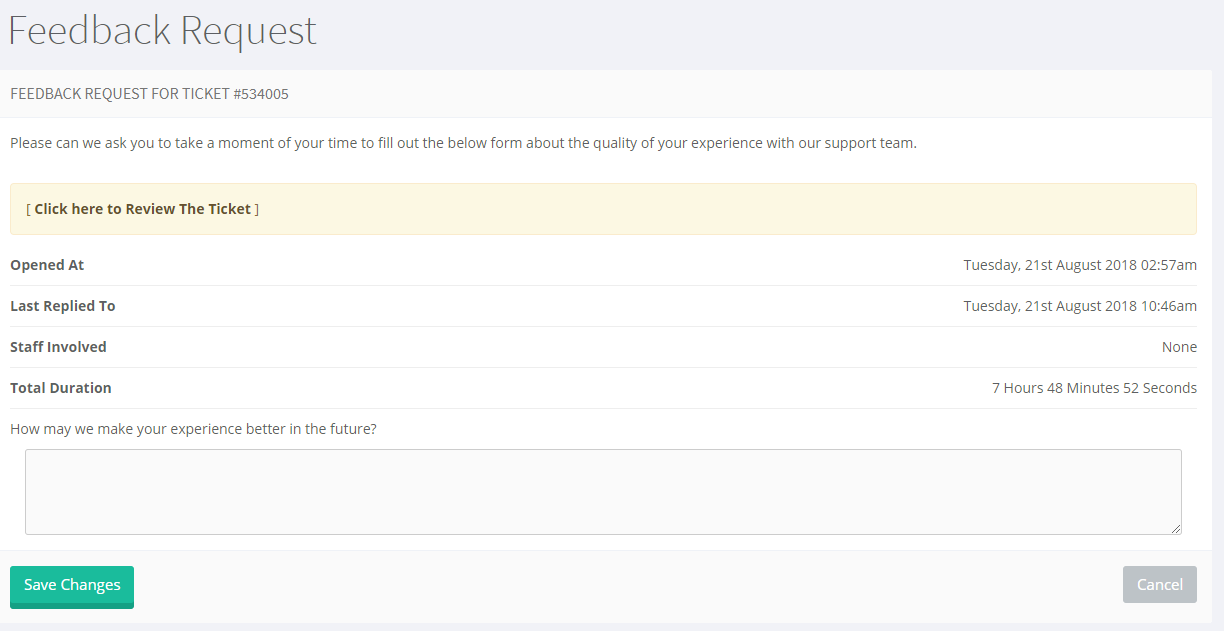Click the Total Duration label
The width and height of the screenshot is (1224, 631).
tap(61, 388)
